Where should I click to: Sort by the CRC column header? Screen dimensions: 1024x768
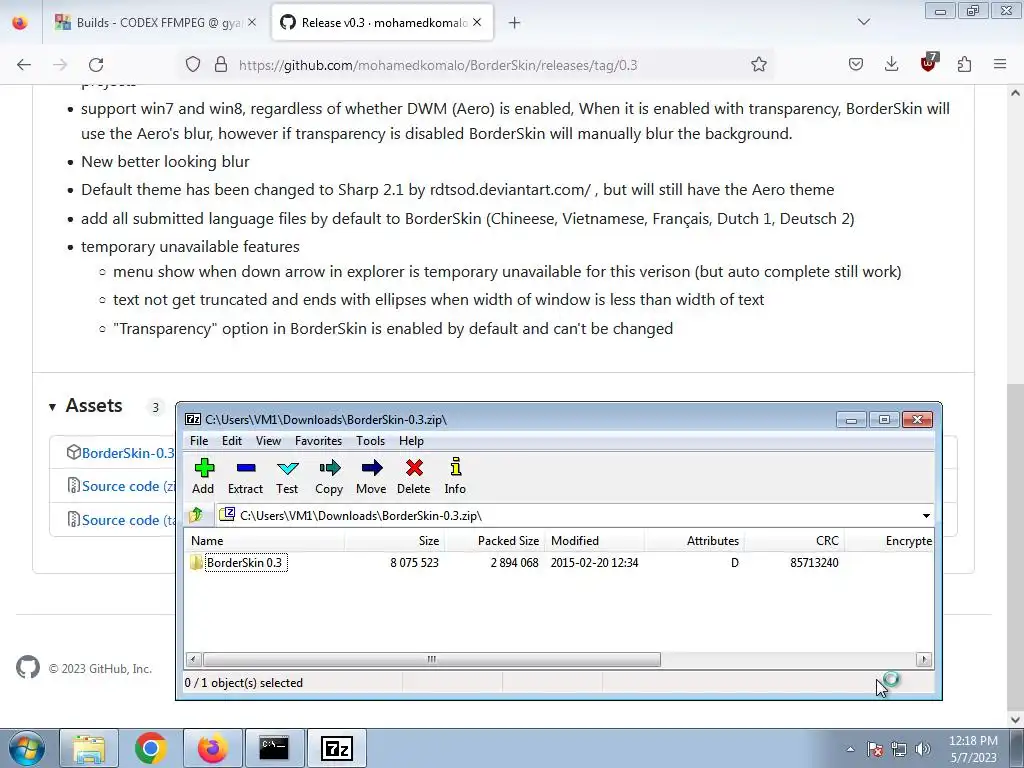tap(795, 541)
